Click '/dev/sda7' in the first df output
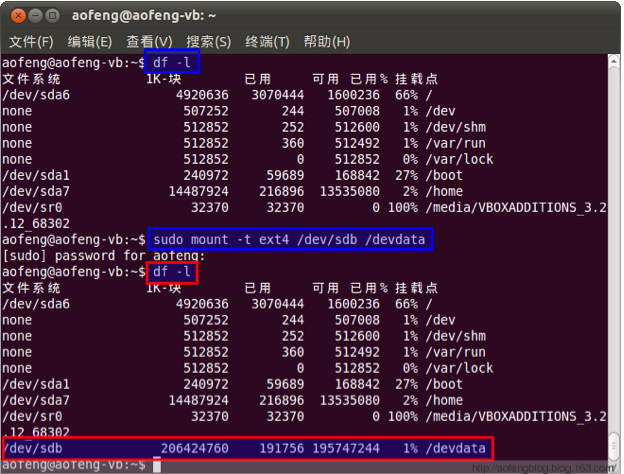This screenshot has height=474, width=624. [x=36, y=191]
